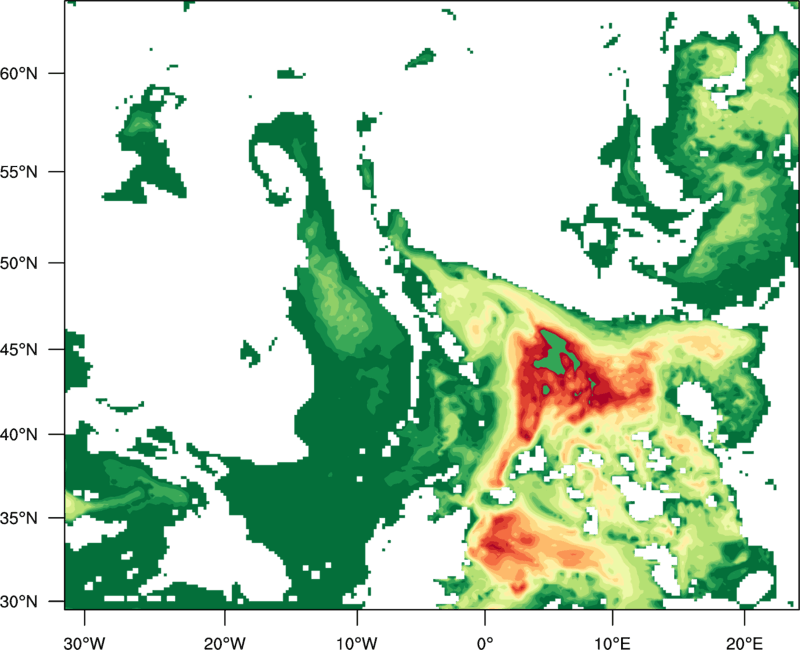Click the 0° longitude label
The height and width of the screenshot is (650, 800).
(485, 643)
